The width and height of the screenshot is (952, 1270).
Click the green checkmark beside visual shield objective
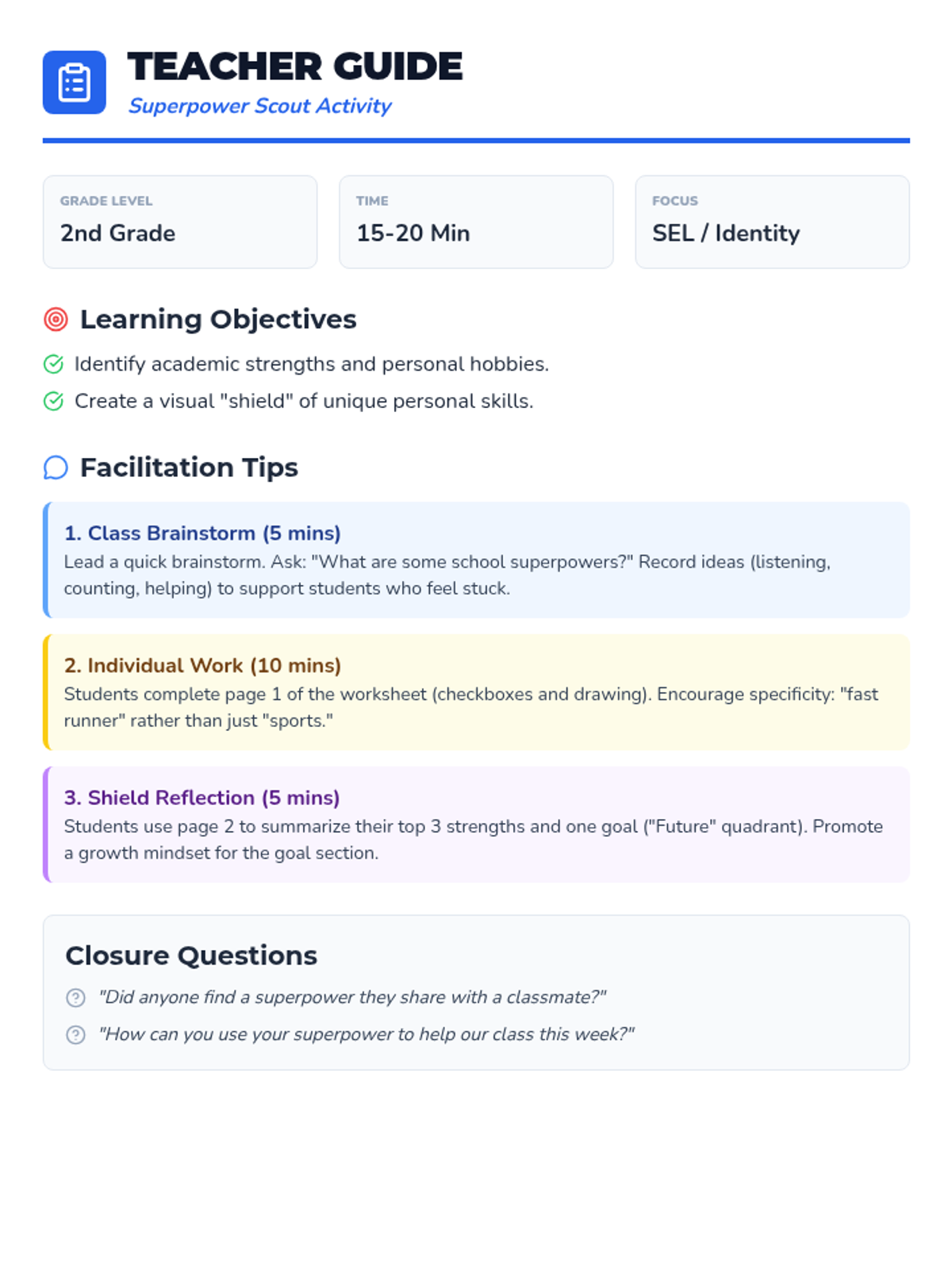click(x=53, y=402)
